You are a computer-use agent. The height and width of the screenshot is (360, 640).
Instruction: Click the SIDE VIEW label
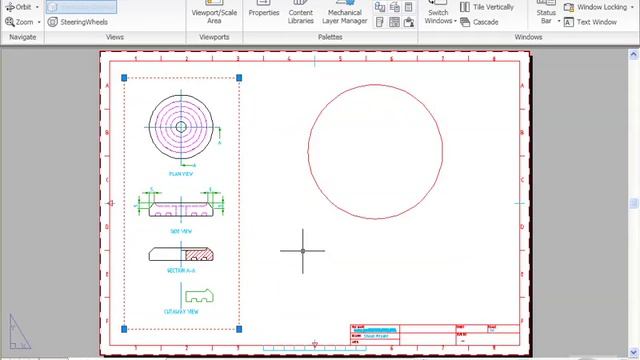click(x=181, y=231)
